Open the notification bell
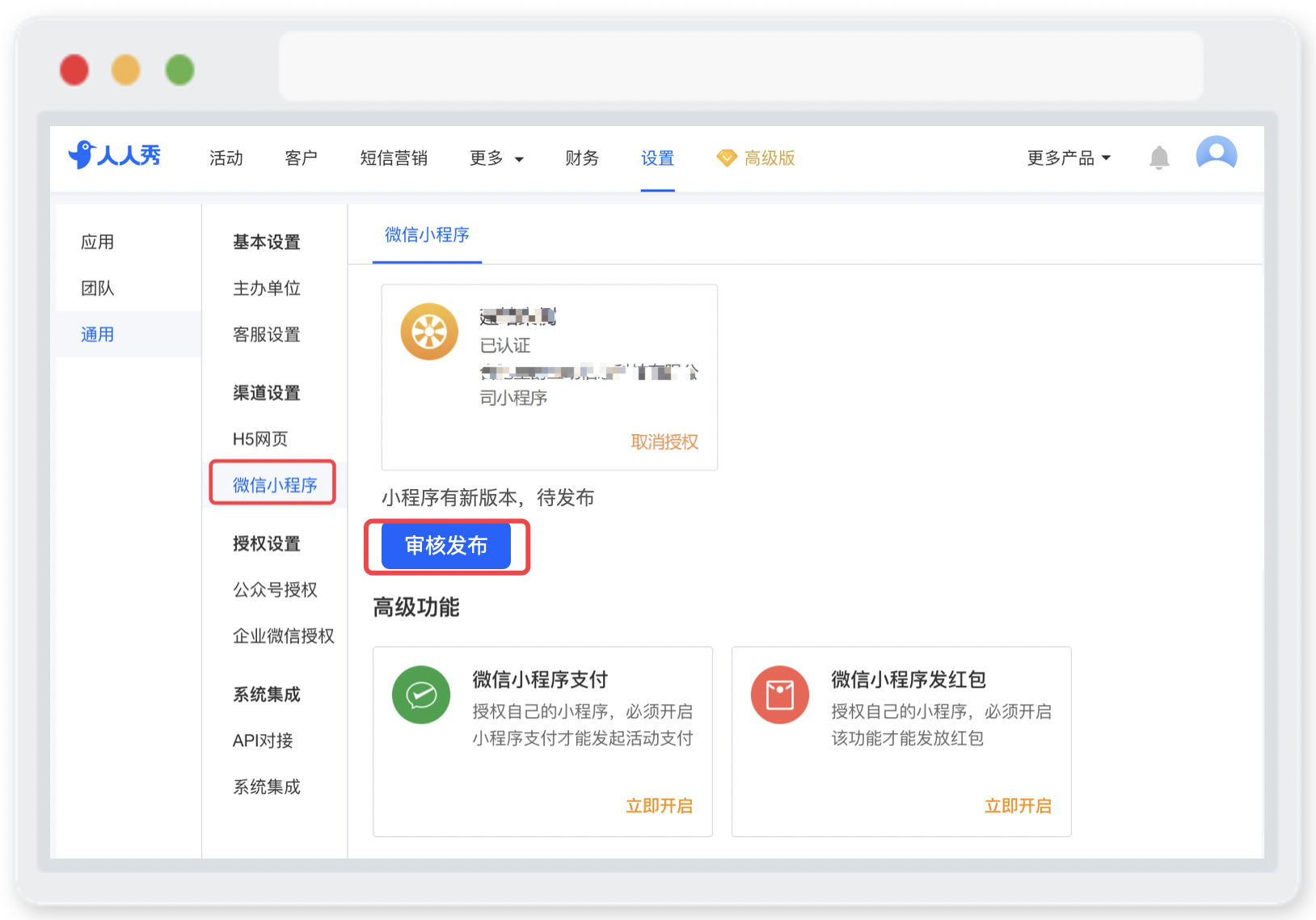The height and width of the screenshot is (920, 1316). pos(1159,158)
